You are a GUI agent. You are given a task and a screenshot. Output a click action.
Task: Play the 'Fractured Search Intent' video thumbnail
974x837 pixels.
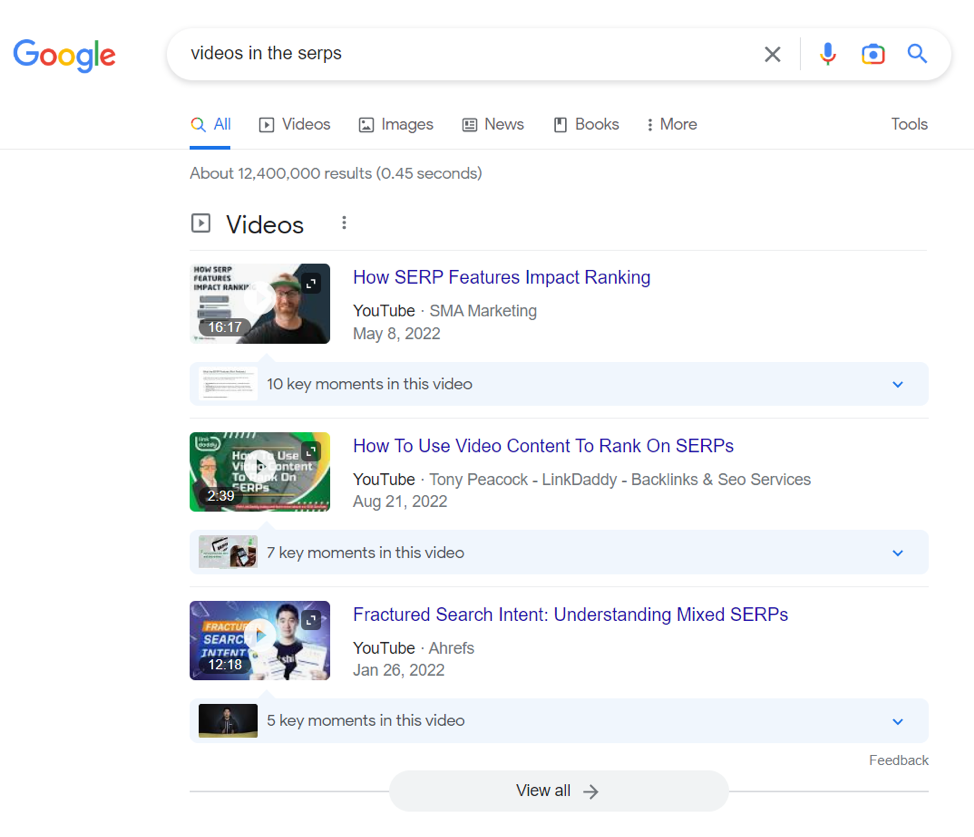point(260,640)
